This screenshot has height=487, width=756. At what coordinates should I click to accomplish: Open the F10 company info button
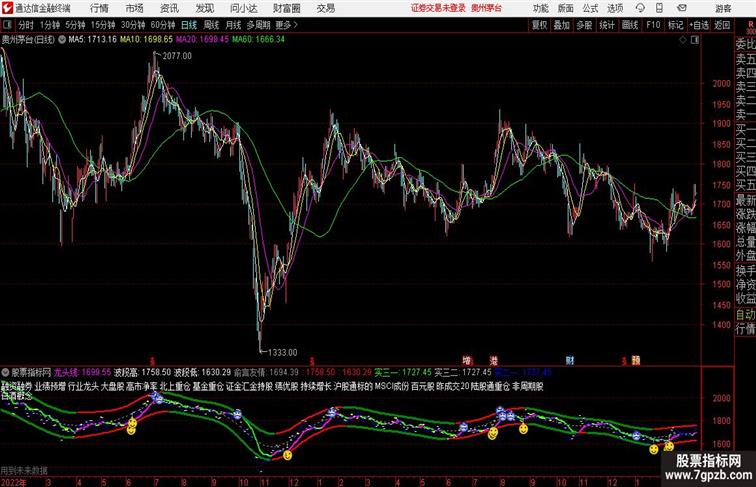click(653, 25)
